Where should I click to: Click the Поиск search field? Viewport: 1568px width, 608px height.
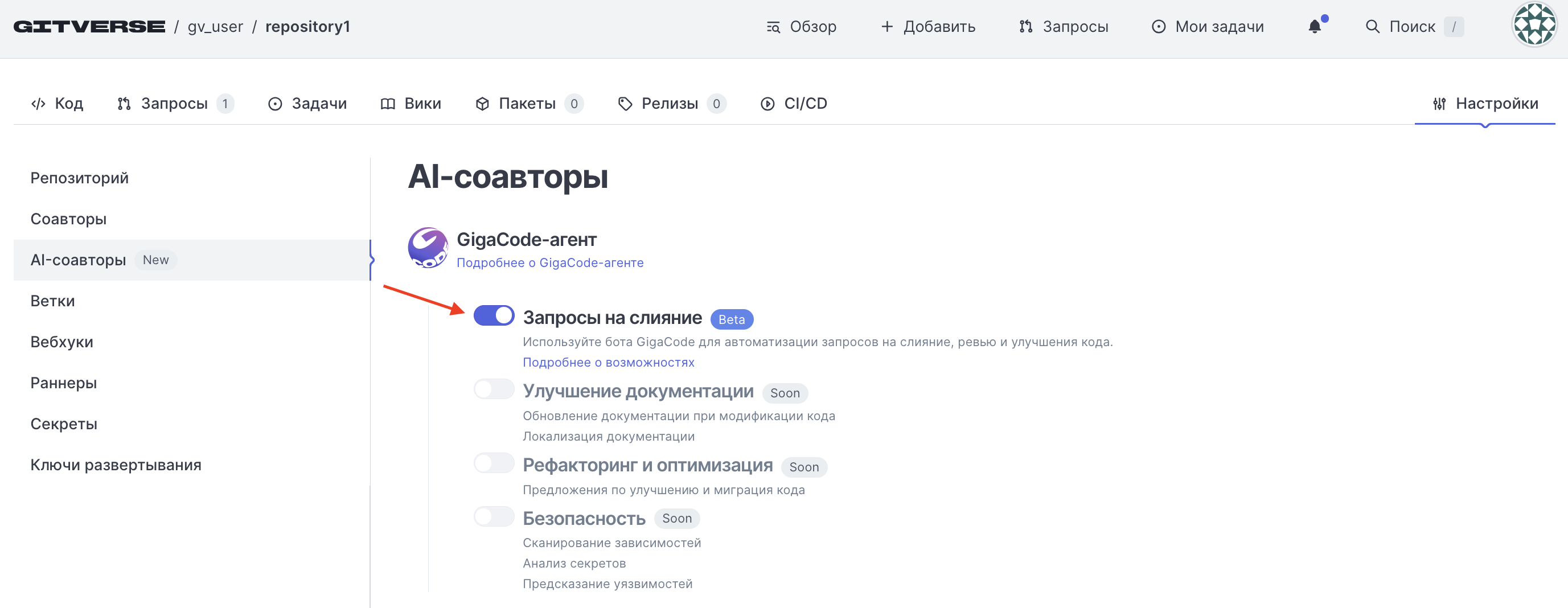click(x=1415, y=27)
